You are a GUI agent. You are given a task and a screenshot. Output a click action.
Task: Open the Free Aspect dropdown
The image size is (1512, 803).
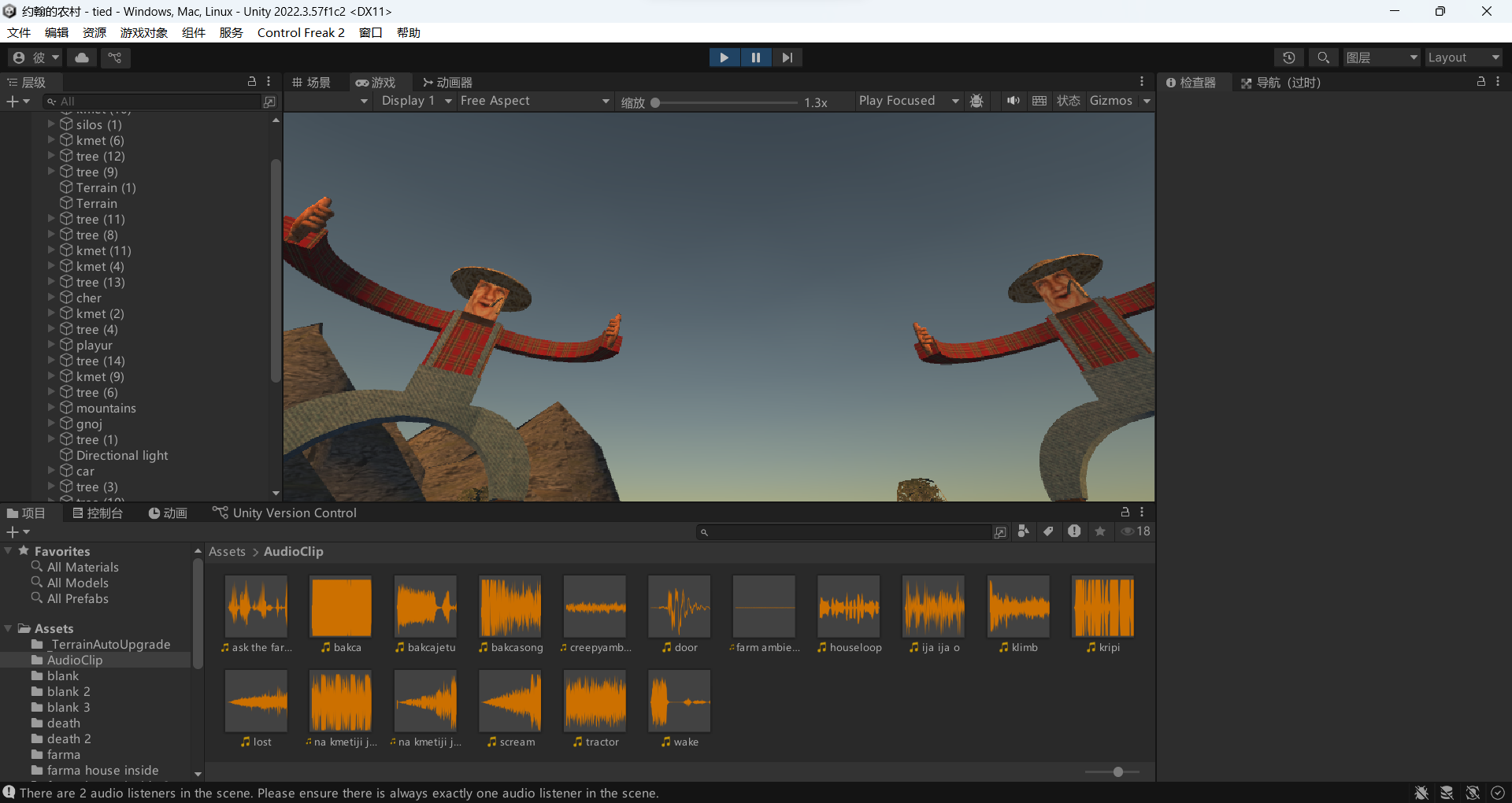(x=535, y=101)
